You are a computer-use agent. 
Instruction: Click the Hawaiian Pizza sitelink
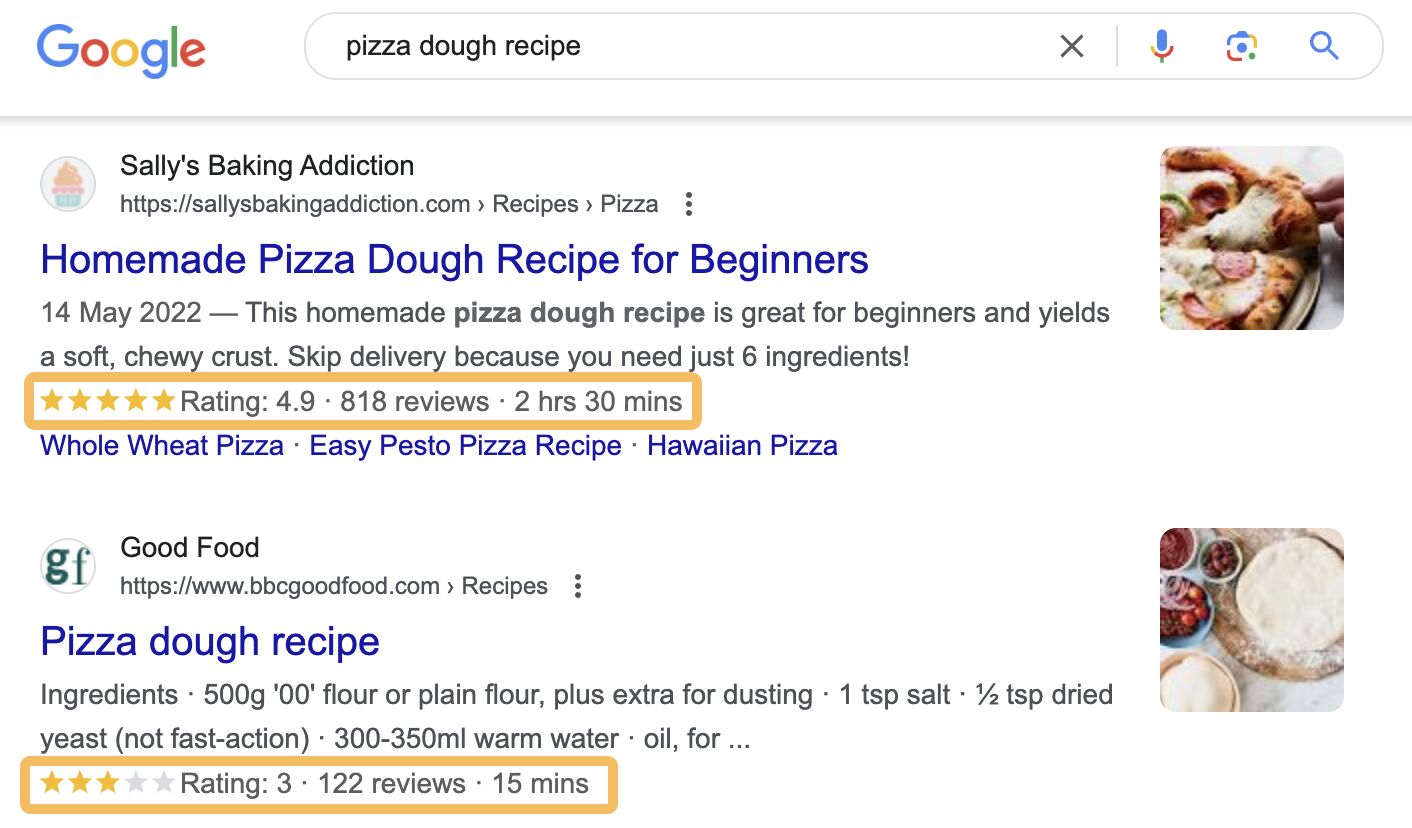coord(742,445)
